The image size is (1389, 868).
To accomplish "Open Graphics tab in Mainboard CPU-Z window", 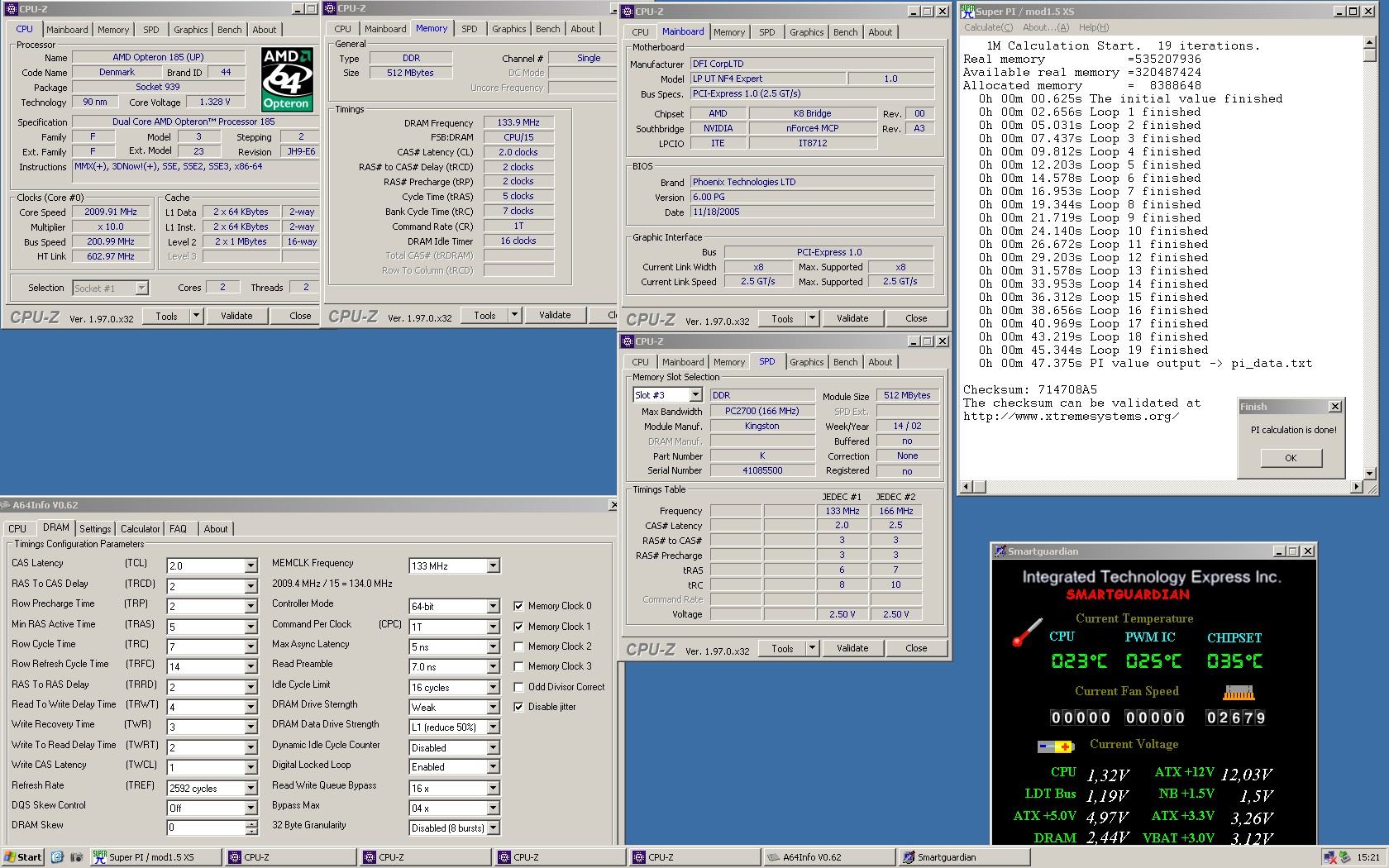I will [x=806, y=32].
